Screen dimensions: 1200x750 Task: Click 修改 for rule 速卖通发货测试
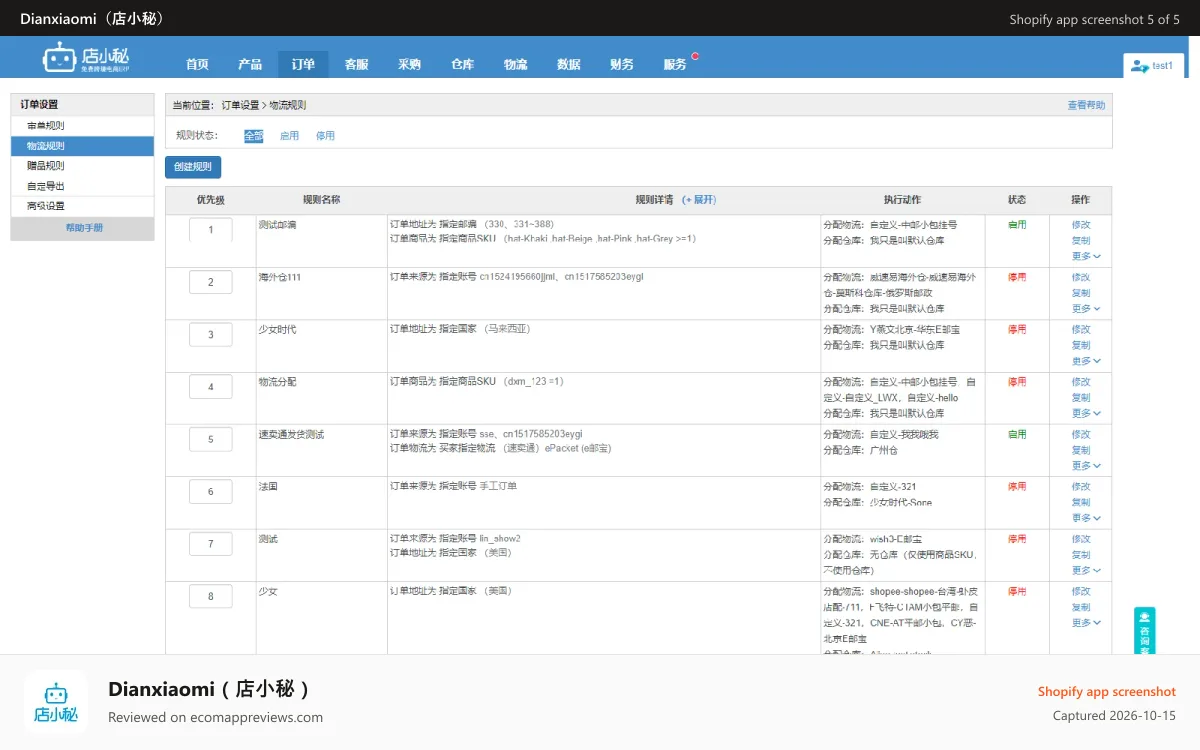(x=1081, y=434)
